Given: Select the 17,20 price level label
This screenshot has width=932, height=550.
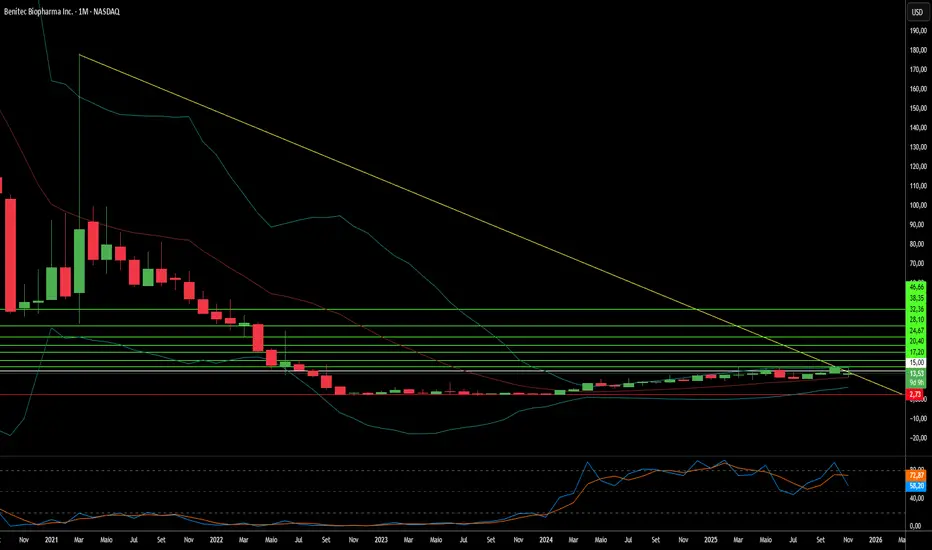Looking at the screenshot, I should 915,352.
